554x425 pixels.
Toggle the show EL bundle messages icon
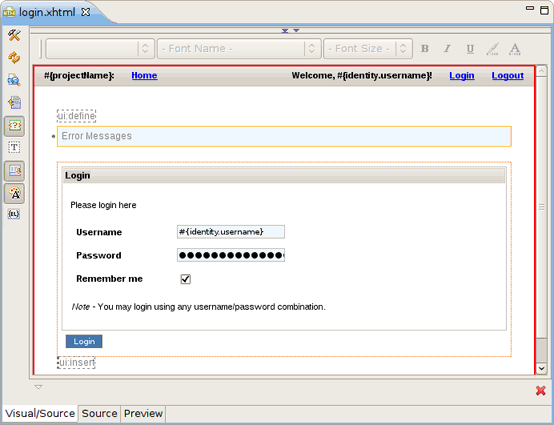(14, 214)
